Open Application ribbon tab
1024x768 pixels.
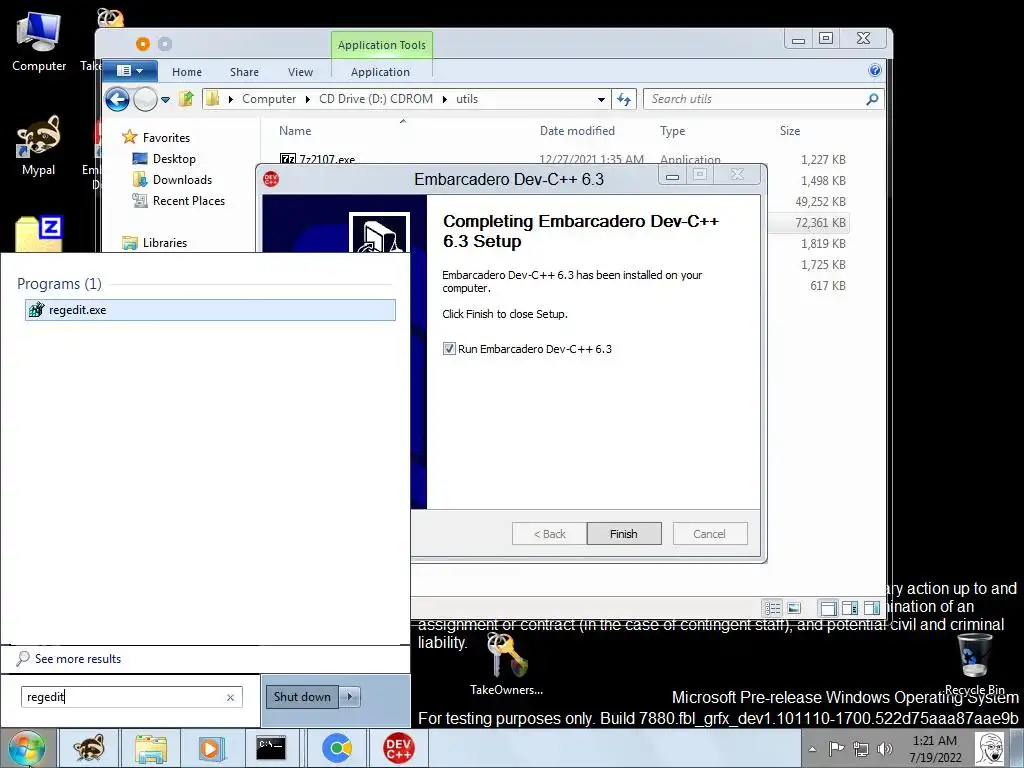point(380,72)
